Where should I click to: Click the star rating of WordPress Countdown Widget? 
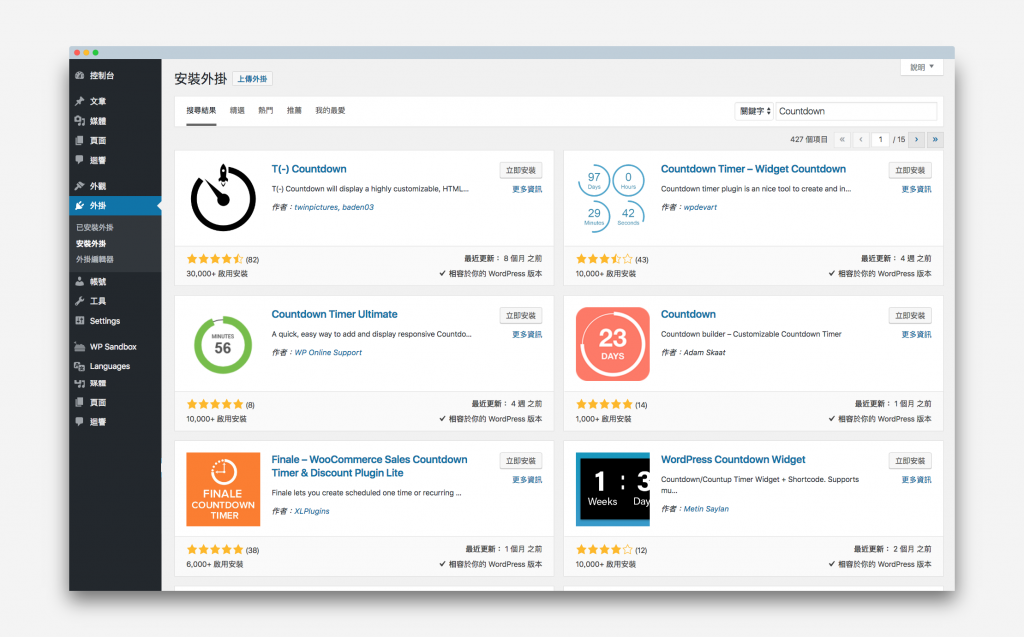coord(604,550)
